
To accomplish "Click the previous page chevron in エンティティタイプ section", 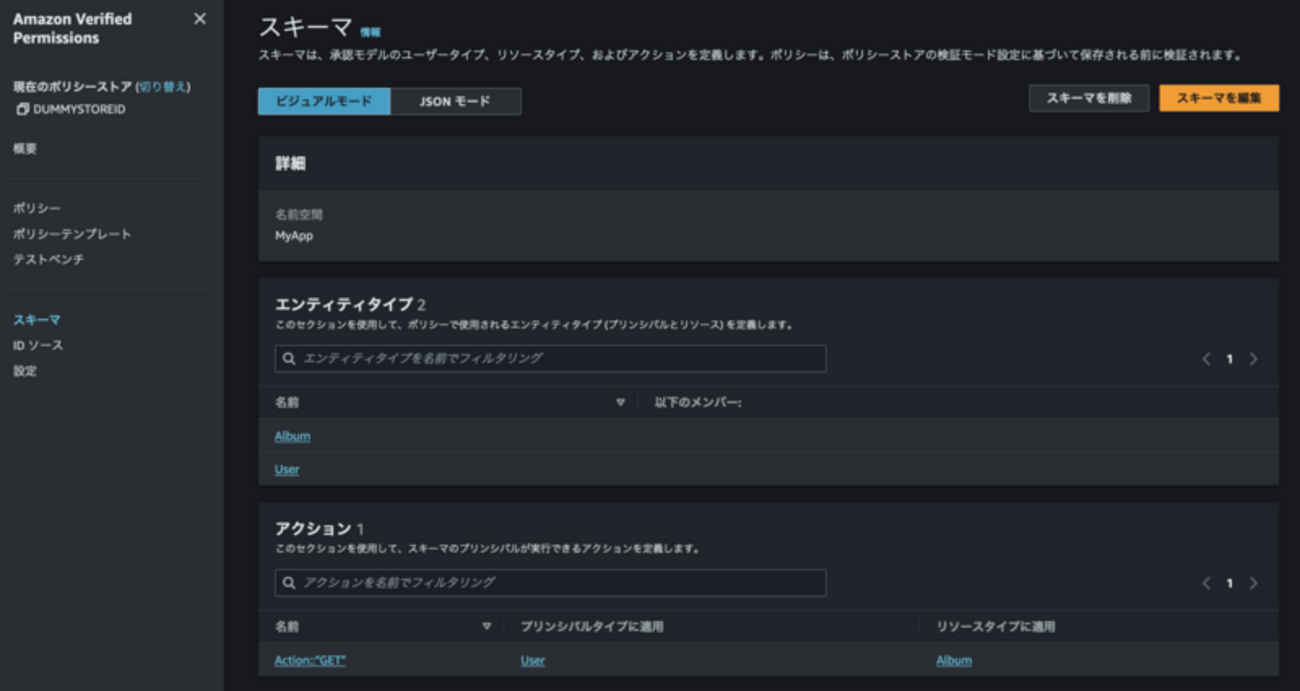I will point(1207,358).
